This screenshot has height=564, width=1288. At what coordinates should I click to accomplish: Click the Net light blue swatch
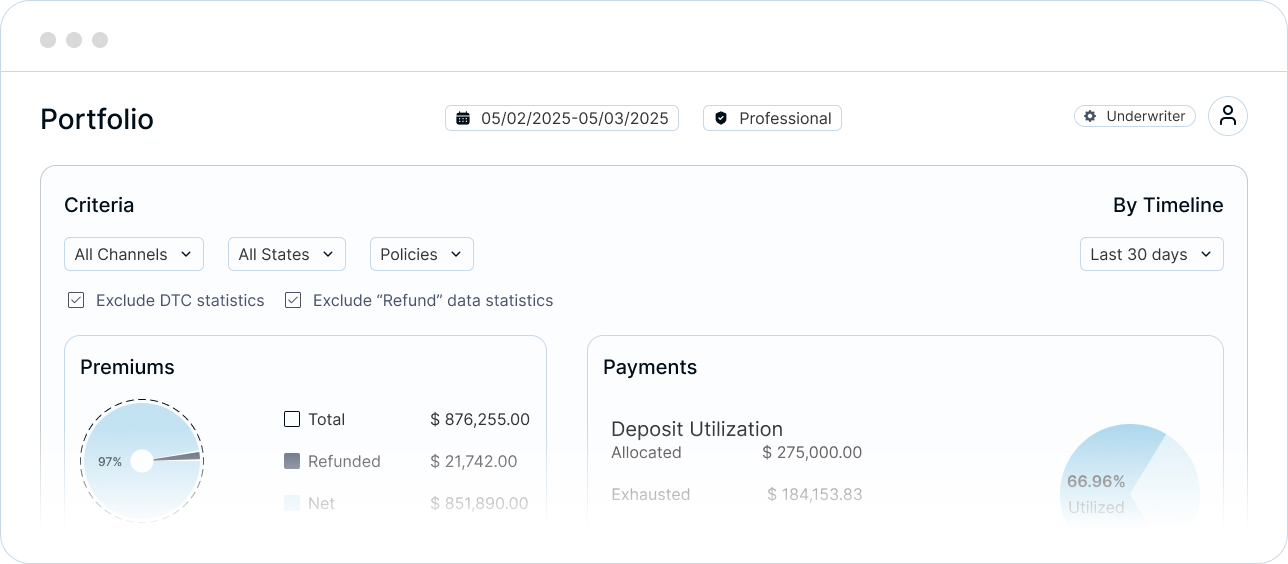(x=292, y=503)
